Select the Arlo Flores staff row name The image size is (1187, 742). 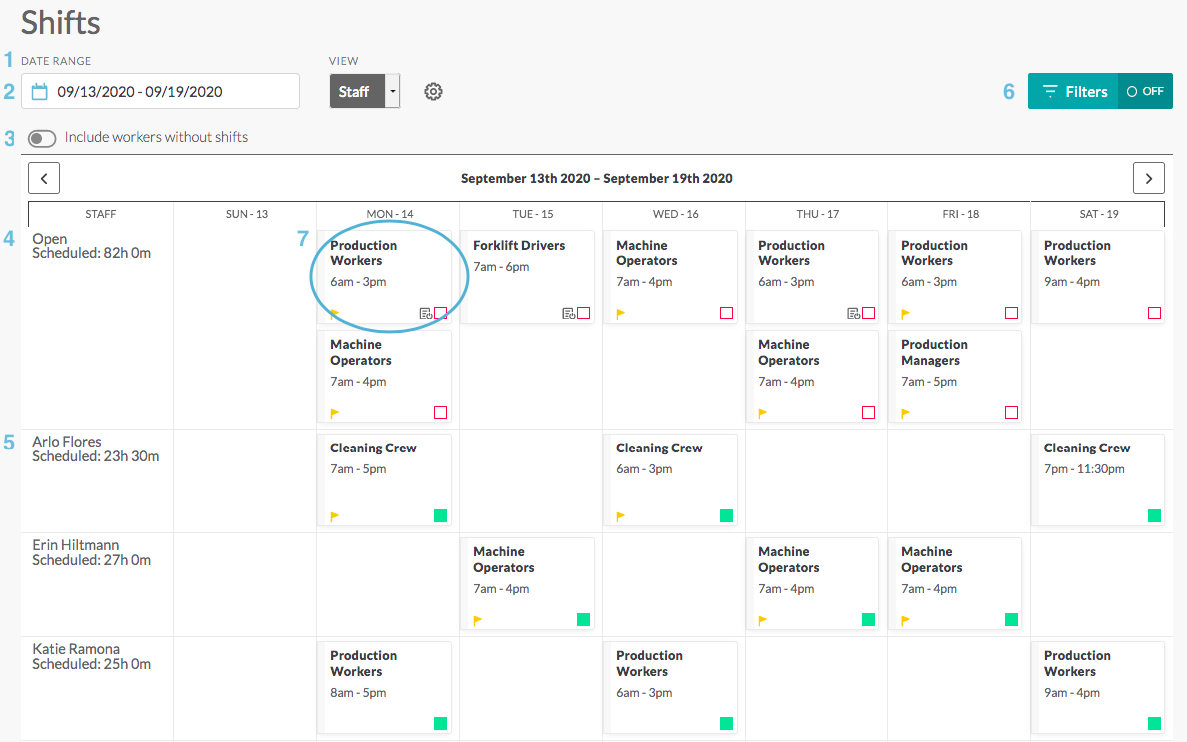pyautogui.click(x=67, y=441)
